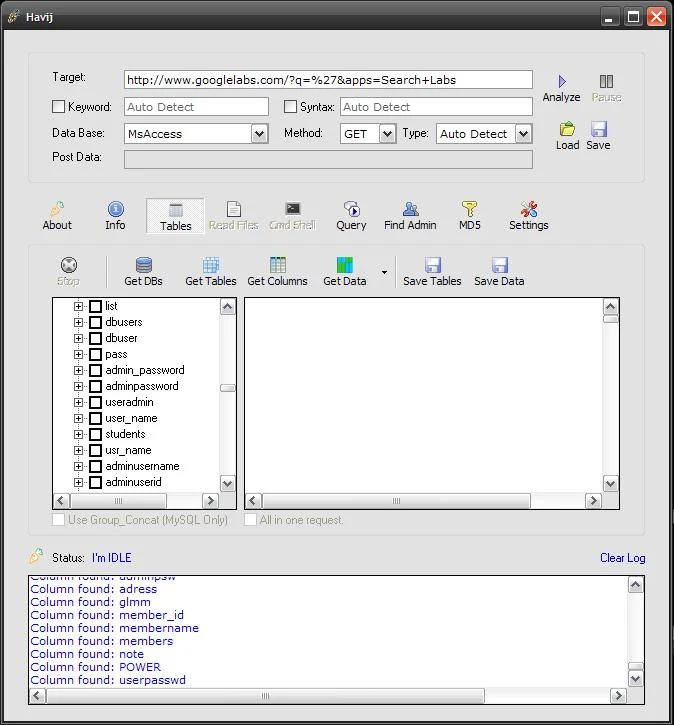
Task: Open the Data Base MsAccess dropdown
Action: (259, 134)
